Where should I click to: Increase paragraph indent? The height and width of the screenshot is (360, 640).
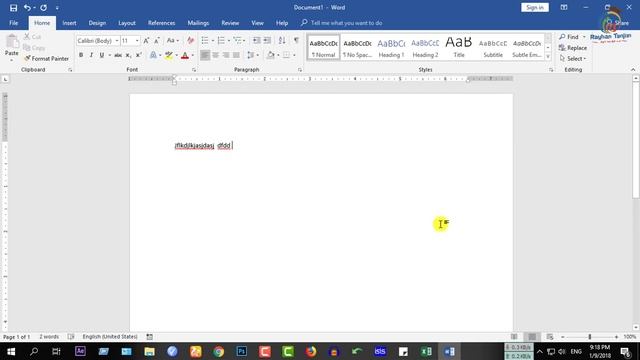click(x=267, y=40)
